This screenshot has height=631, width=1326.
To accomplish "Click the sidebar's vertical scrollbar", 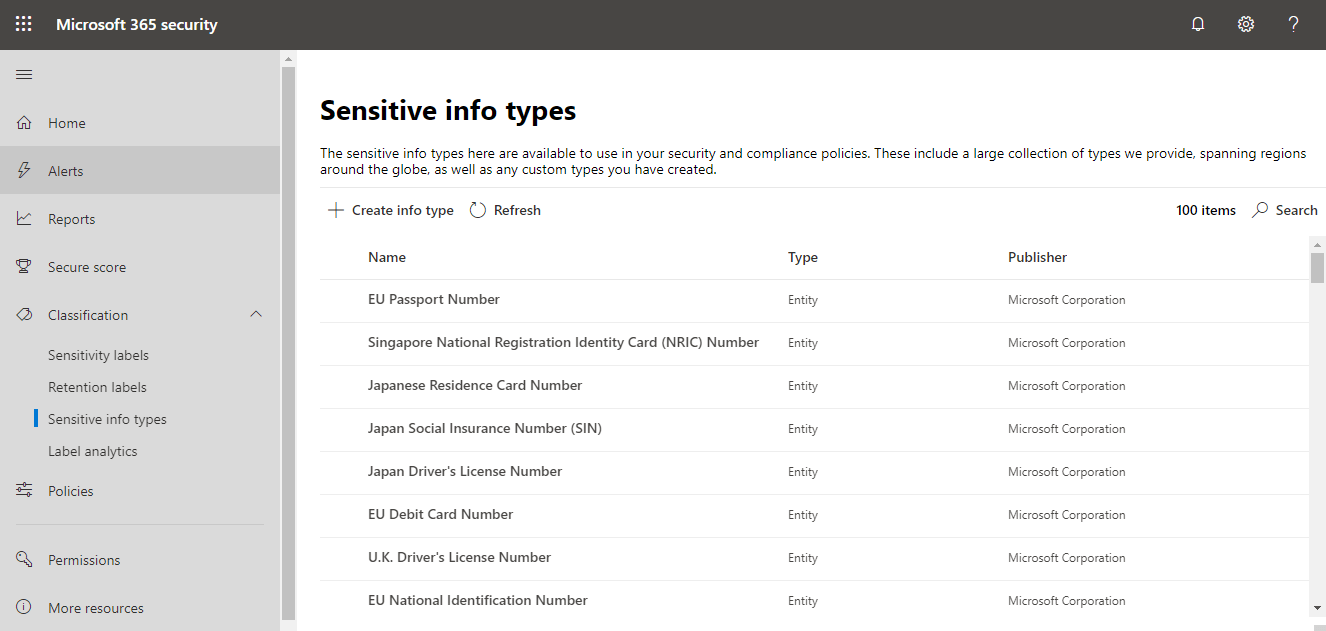I will tap(288, 343).
